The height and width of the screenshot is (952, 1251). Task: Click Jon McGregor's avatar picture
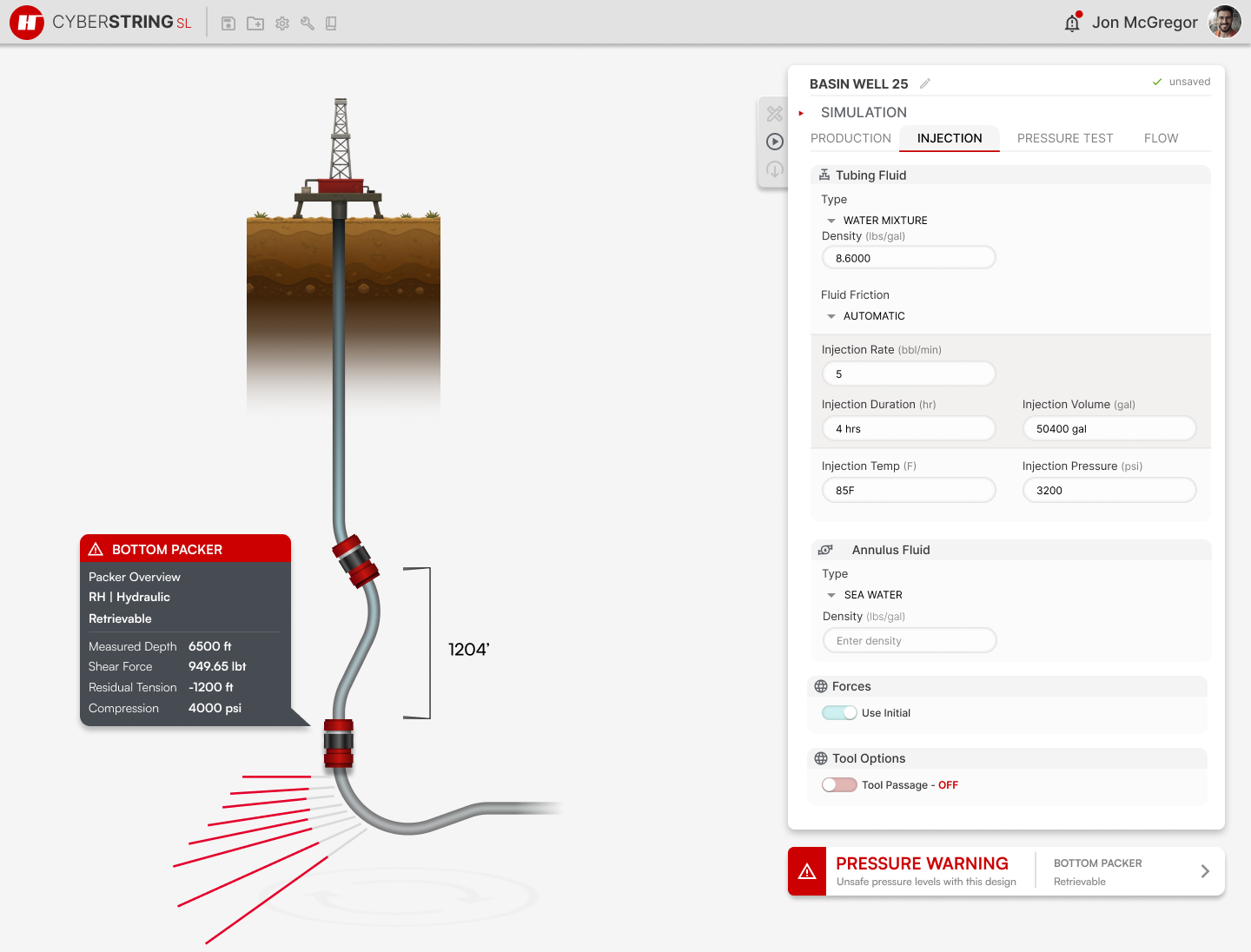point(1225,22)
